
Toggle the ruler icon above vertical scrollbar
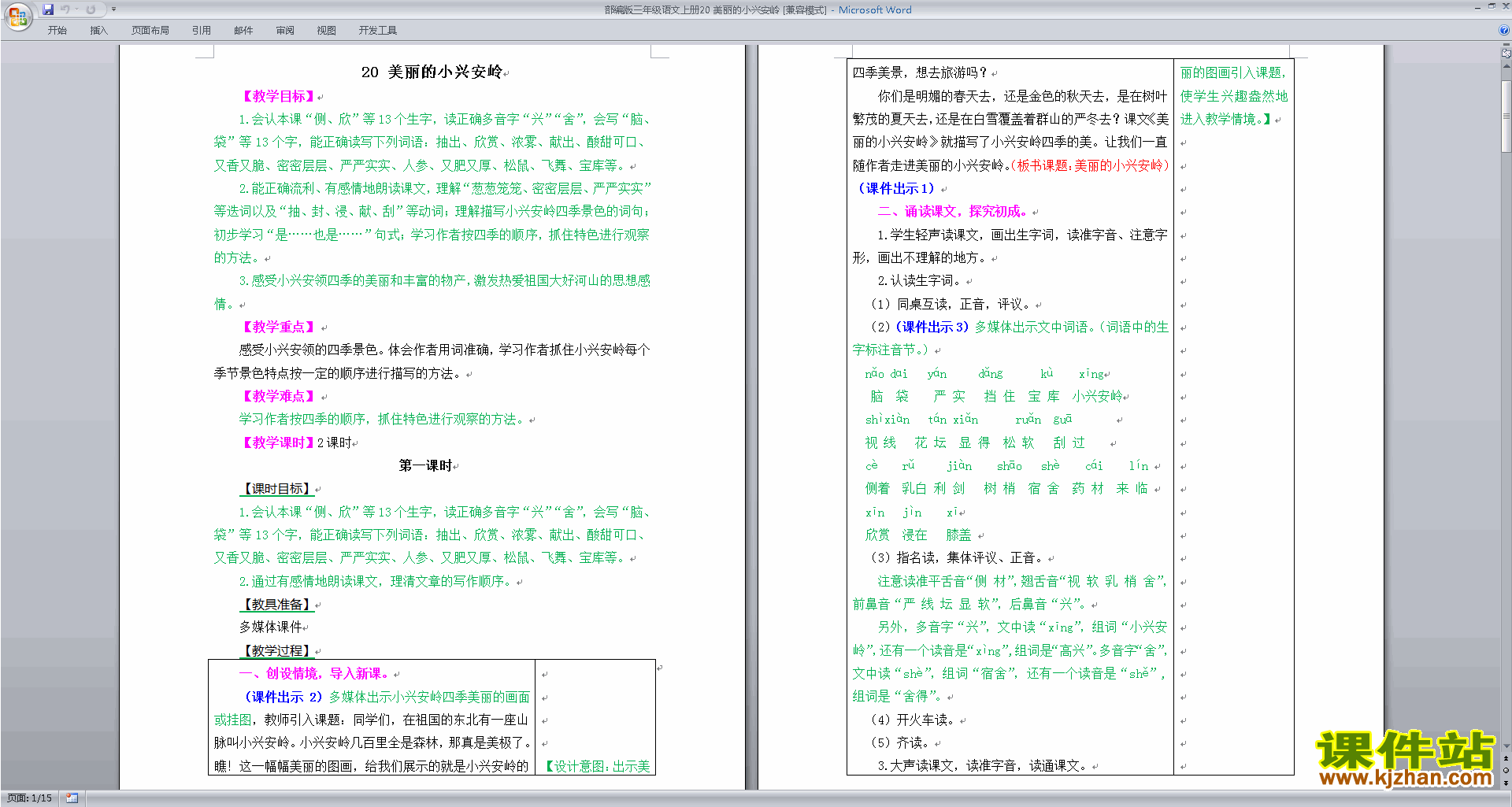tap(1506, 53)
